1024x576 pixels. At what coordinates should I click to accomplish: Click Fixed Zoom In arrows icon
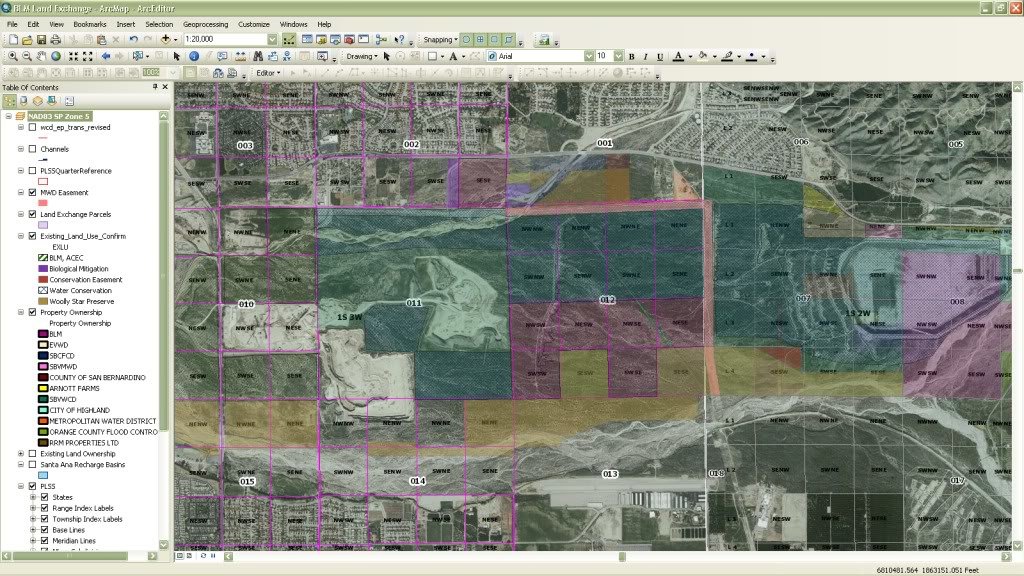73,57
